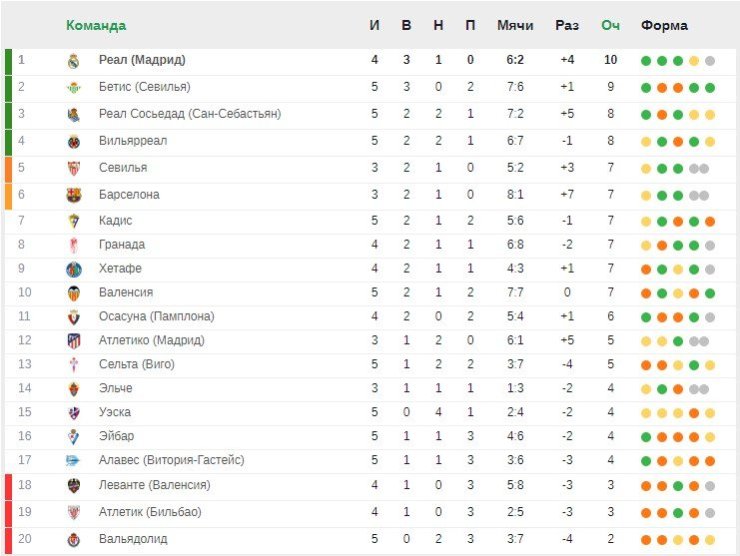Click the Athletic Bilbao crest icon
740x556 pixels.
pyautogui.click(x=74, y=513)
